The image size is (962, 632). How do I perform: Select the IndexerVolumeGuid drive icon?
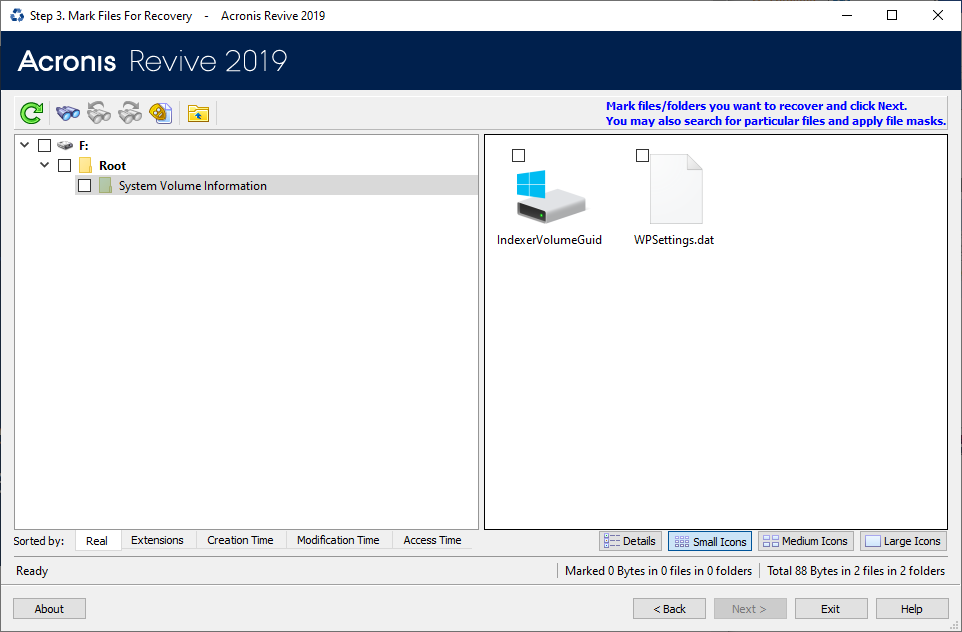[x=550, y=196]
